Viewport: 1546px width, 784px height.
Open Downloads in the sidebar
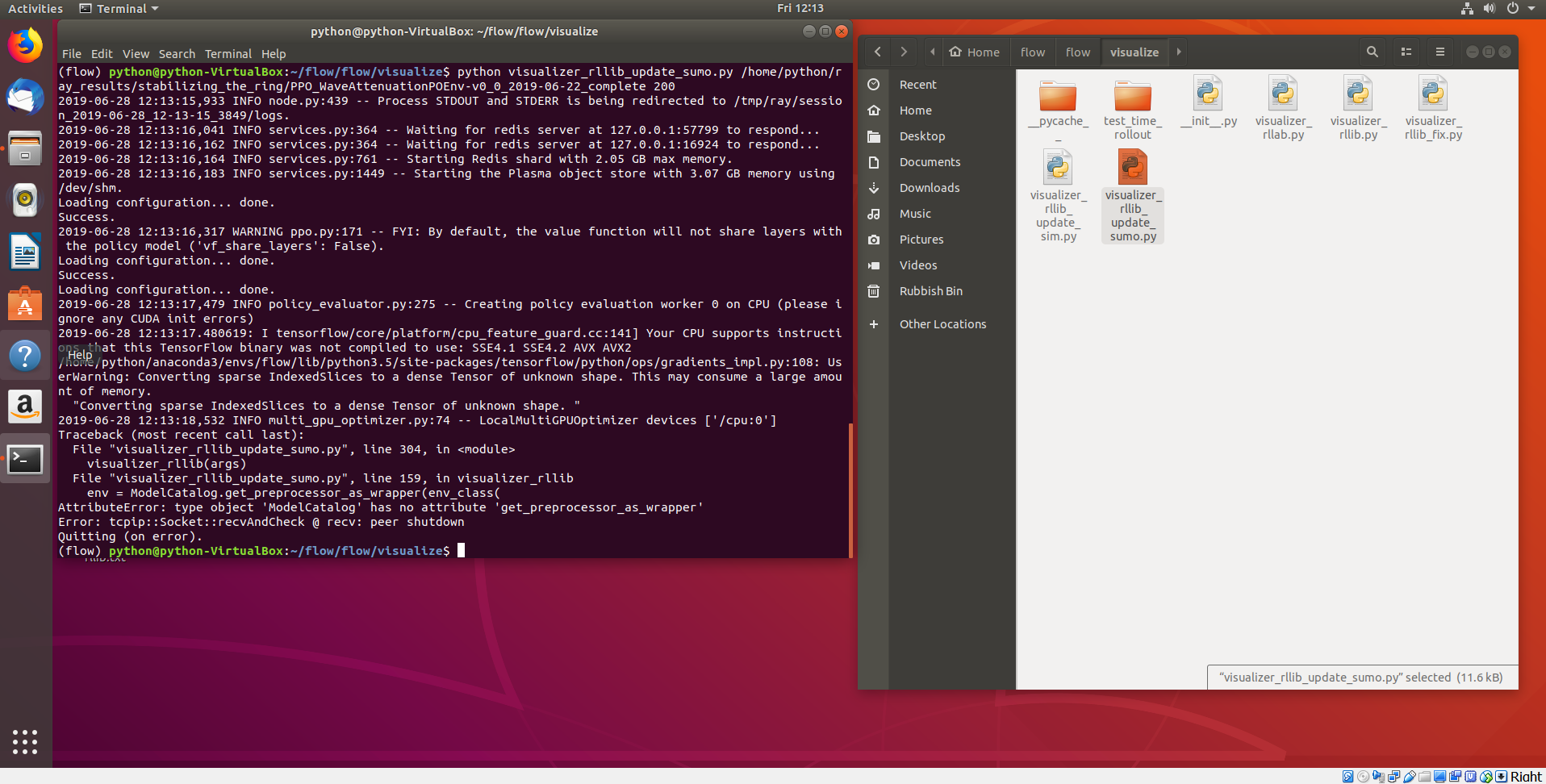(929, 188)
